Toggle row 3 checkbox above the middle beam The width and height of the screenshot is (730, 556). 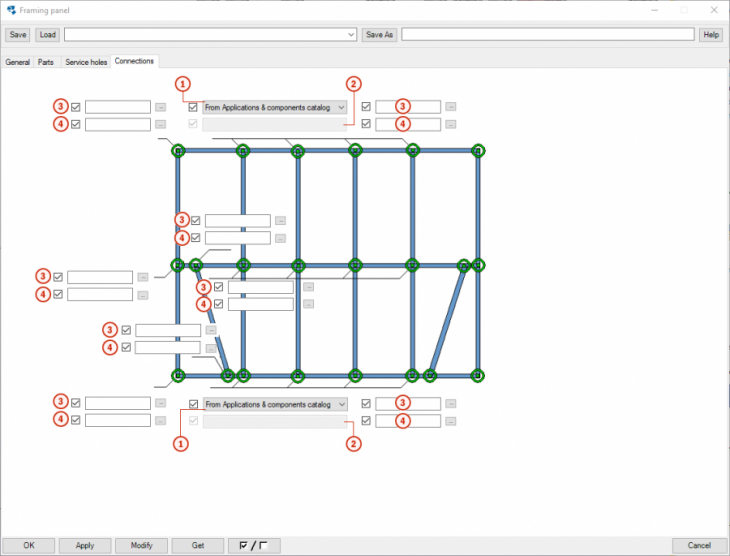coord(196,220)
